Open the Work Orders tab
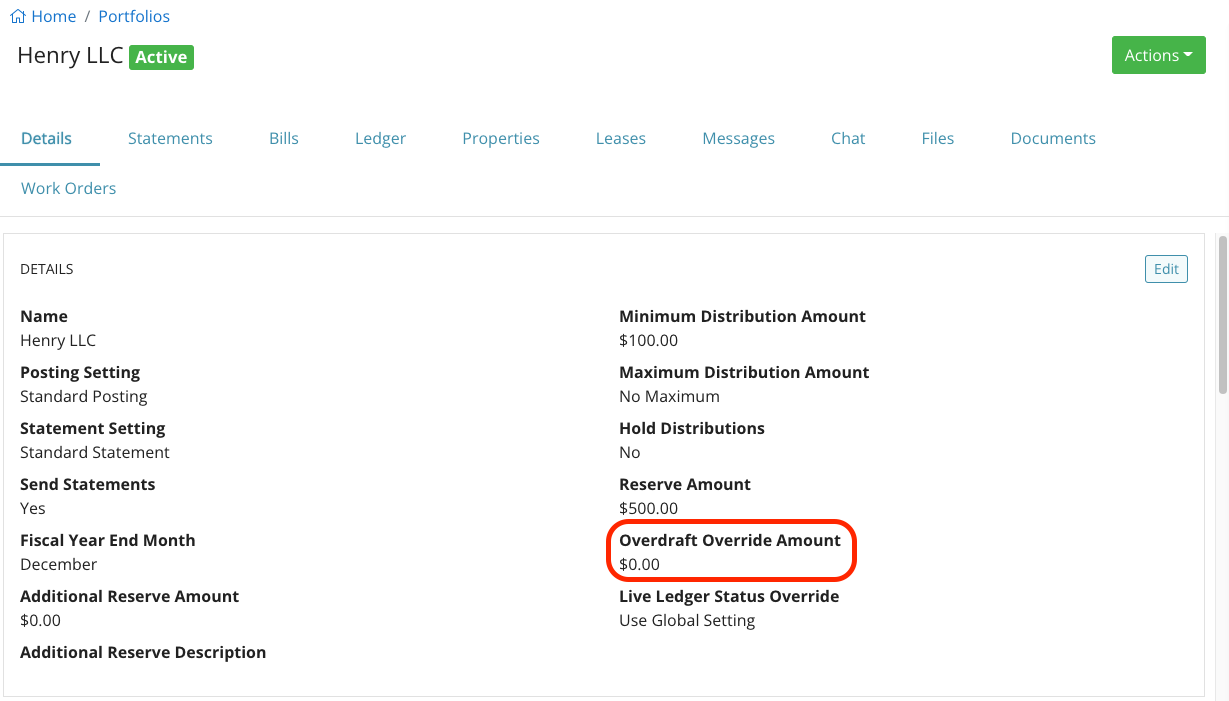 coord(68,188)
